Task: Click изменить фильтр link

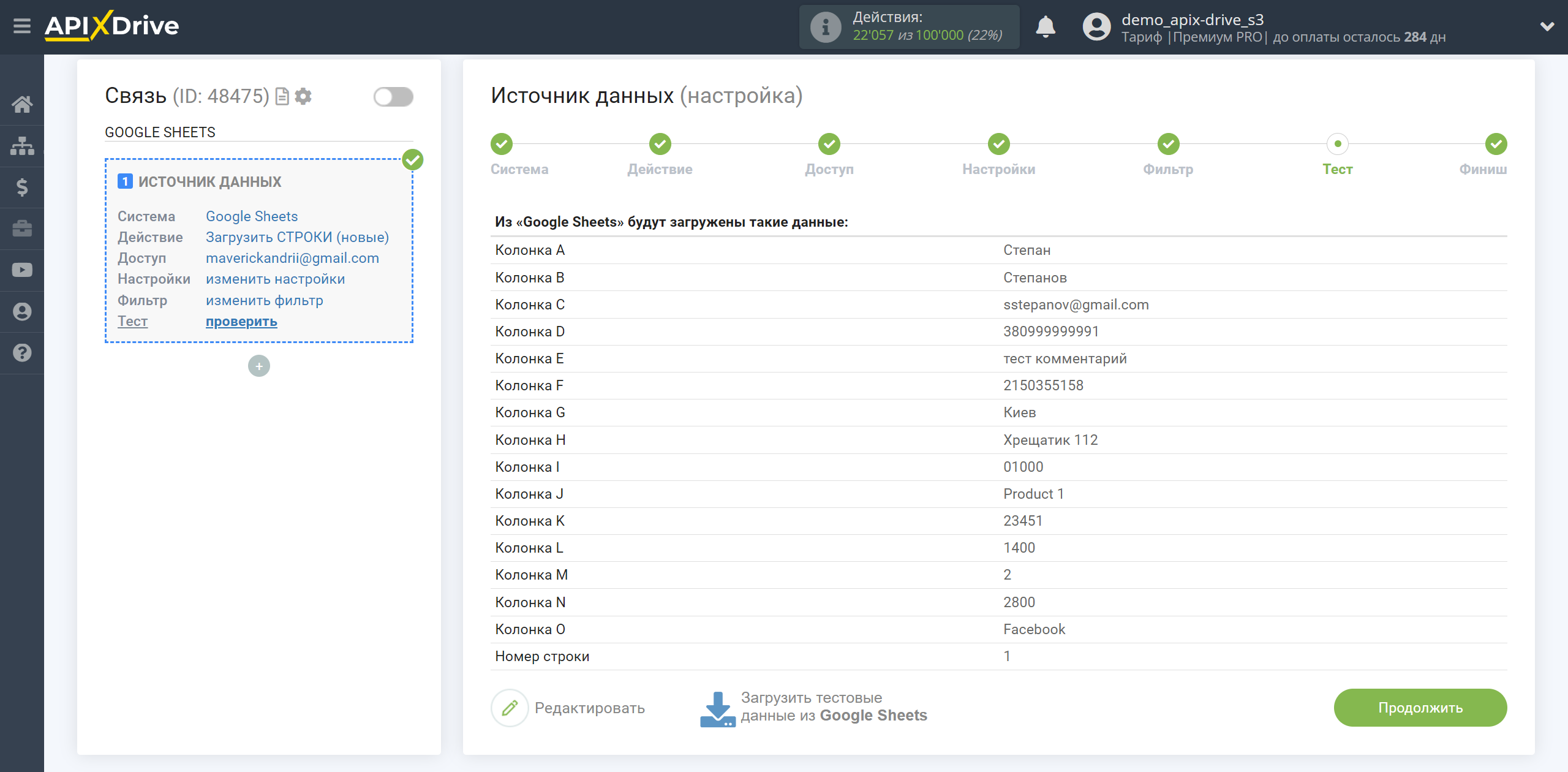Action: coord(264,300)
